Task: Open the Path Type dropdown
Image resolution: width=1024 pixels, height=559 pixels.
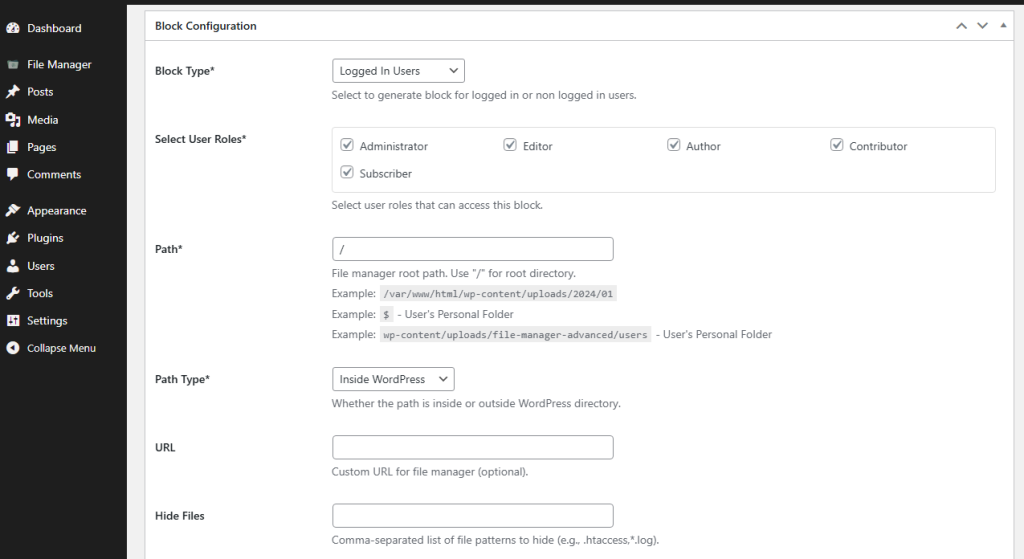Action: pyautogui.click(x=393, y=379)
